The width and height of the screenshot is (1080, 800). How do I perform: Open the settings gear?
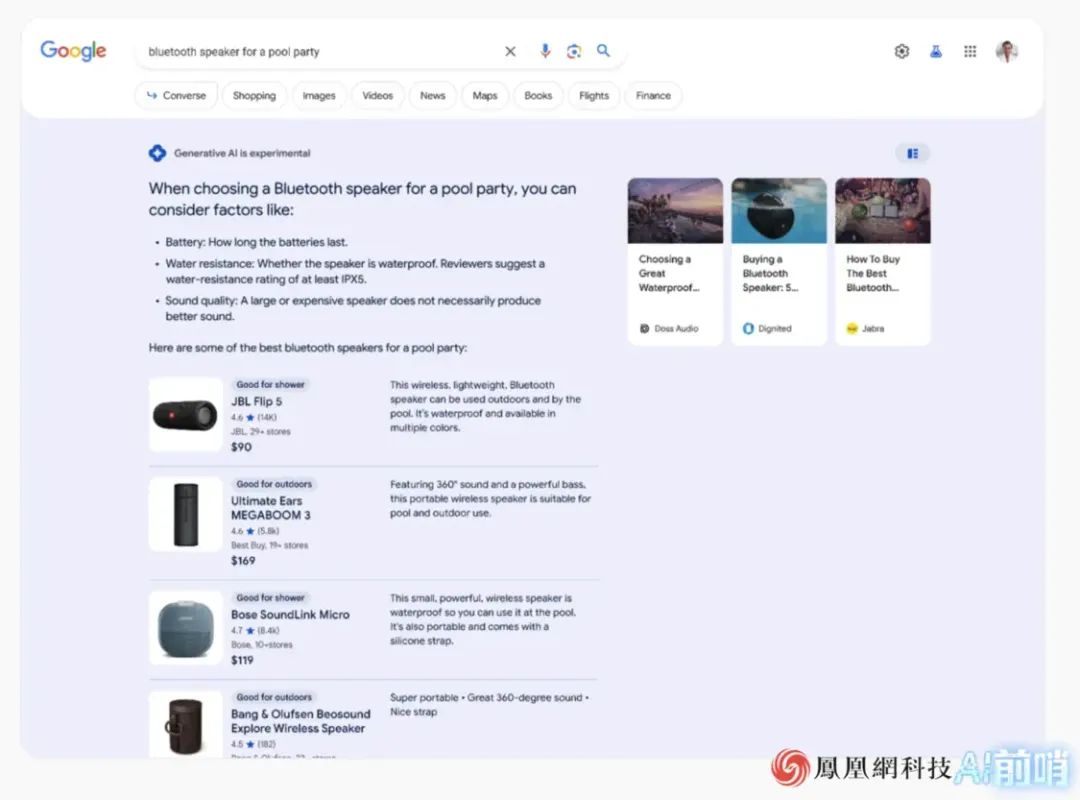click(902, 52)
